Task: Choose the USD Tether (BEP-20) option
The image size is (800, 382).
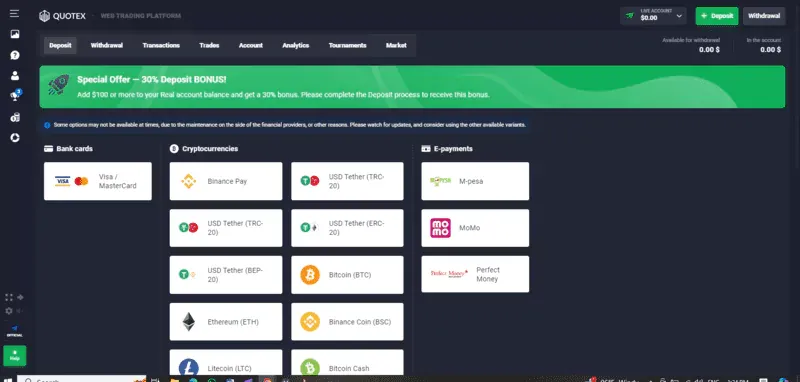Action: pos(226,275)
